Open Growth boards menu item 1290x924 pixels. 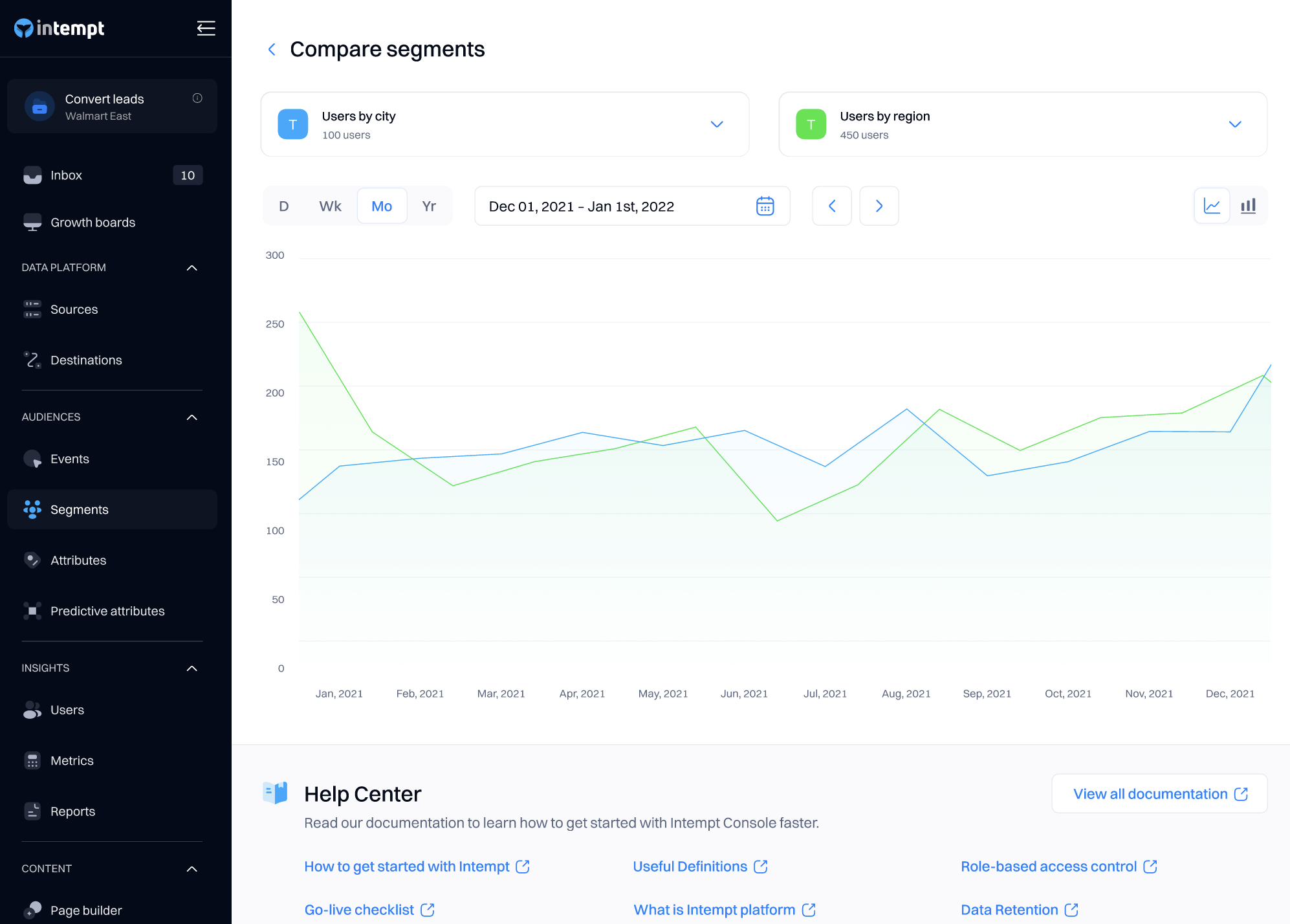tap(93, 223)
